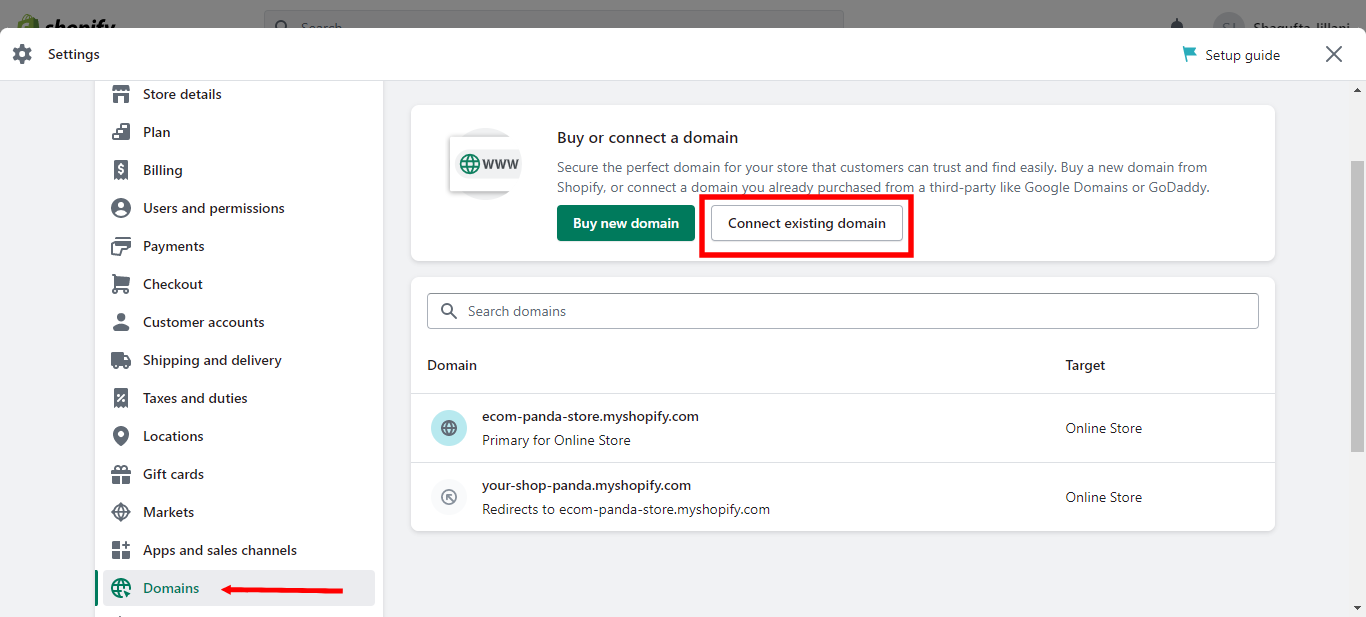The height and width of the screenshot is (617, 1366).
Task: Select the Locations pin icon
Action: (x=120, y=436)
